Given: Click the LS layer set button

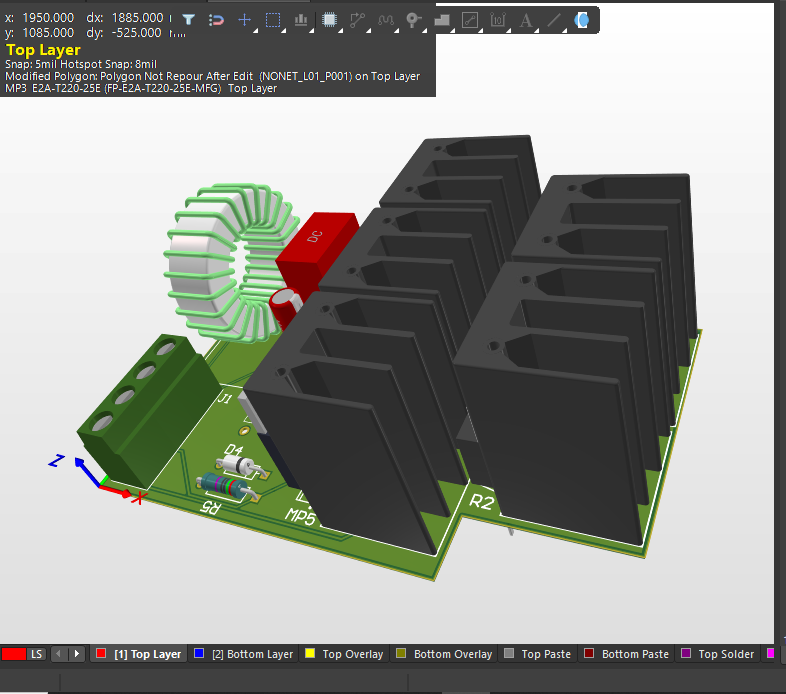Looking at the screenshot, I should tap(37, 654).
